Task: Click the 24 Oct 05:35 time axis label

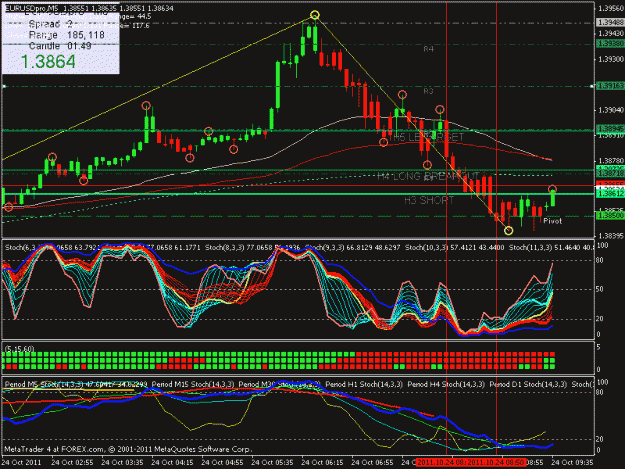Action: pyautogui.click(x=272, y=463)
